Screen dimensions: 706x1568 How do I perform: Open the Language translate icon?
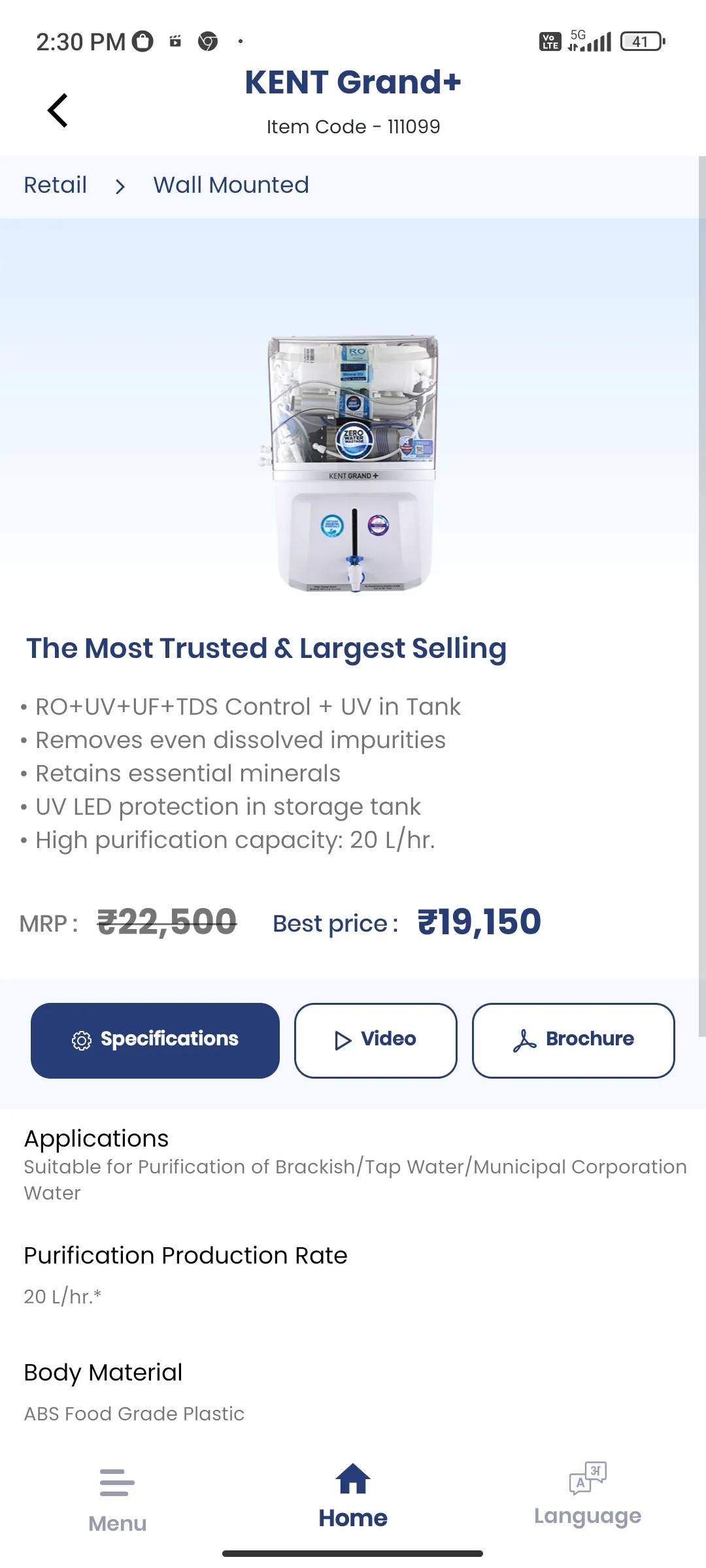588,1478
